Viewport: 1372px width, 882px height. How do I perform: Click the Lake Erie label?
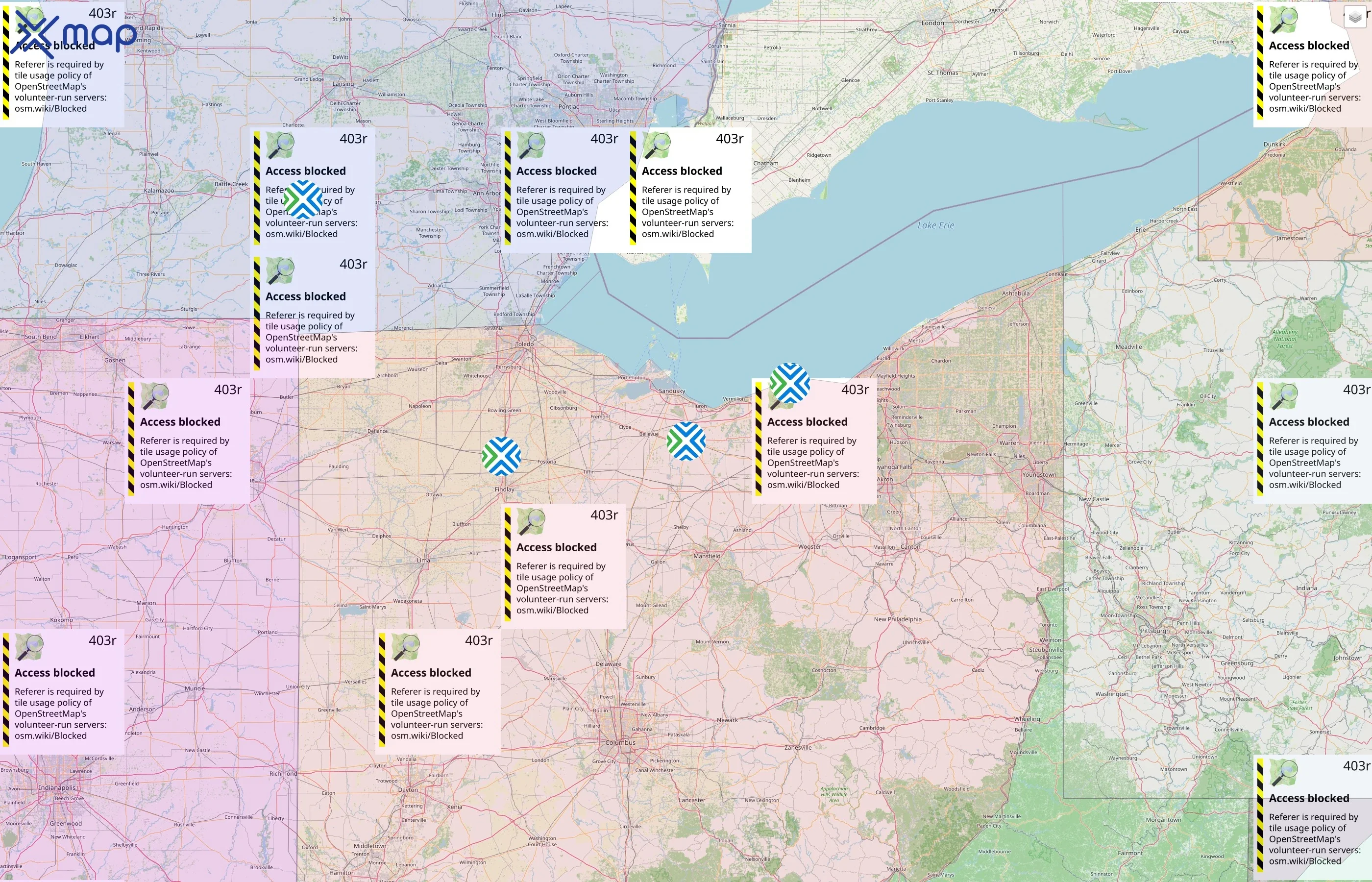[x=936, y=225]
